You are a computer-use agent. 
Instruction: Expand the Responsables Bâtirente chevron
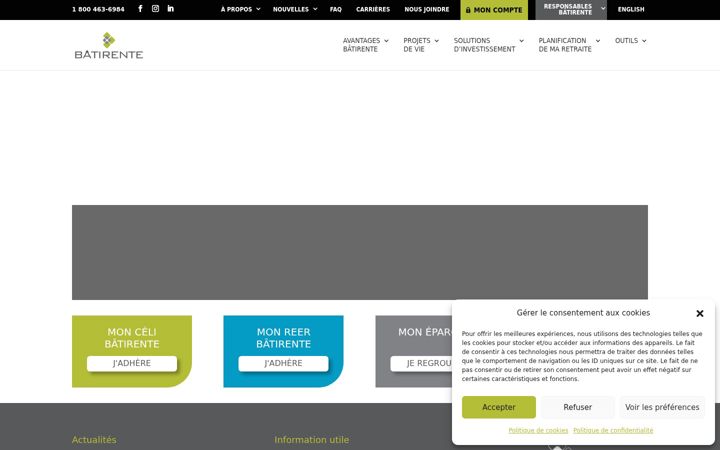[x=603, y=8]
